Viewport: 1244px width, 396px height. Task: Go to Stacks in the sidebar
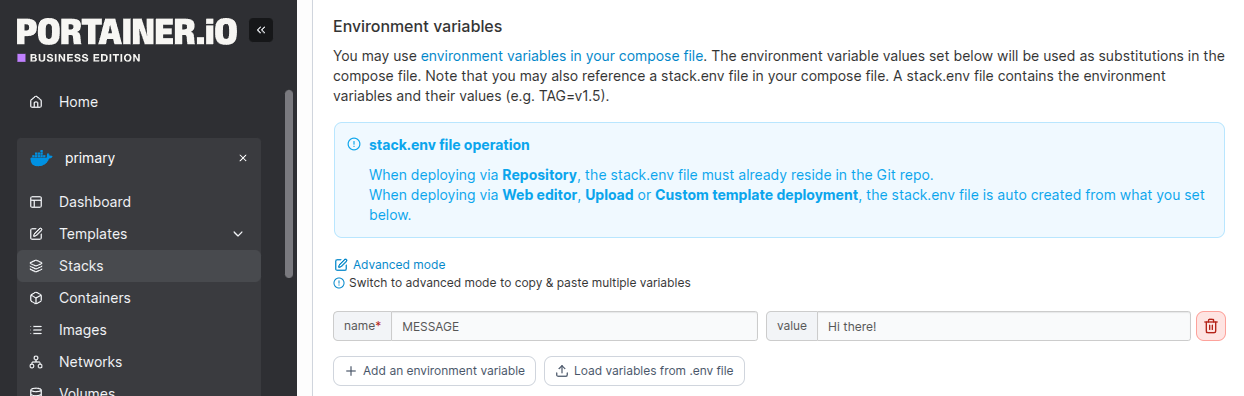(x=139, y=266)
